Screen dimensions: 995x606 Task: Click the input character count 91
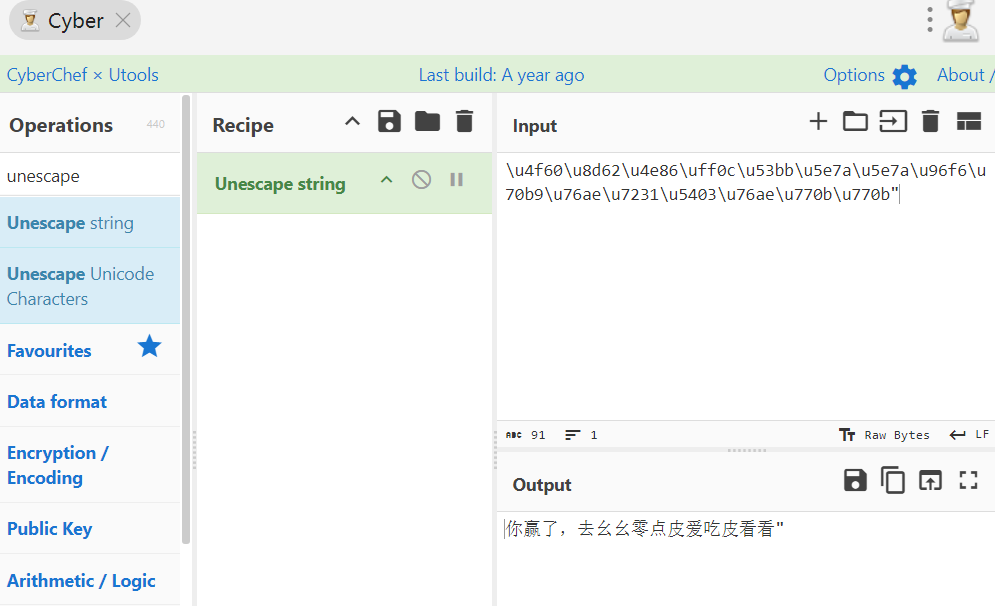tap(526, 435)
